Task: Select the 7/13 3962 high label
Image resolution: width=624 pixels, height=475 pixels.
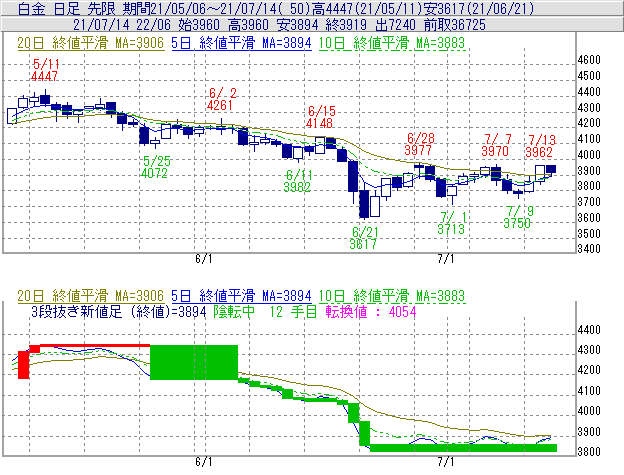Action: 540,146
